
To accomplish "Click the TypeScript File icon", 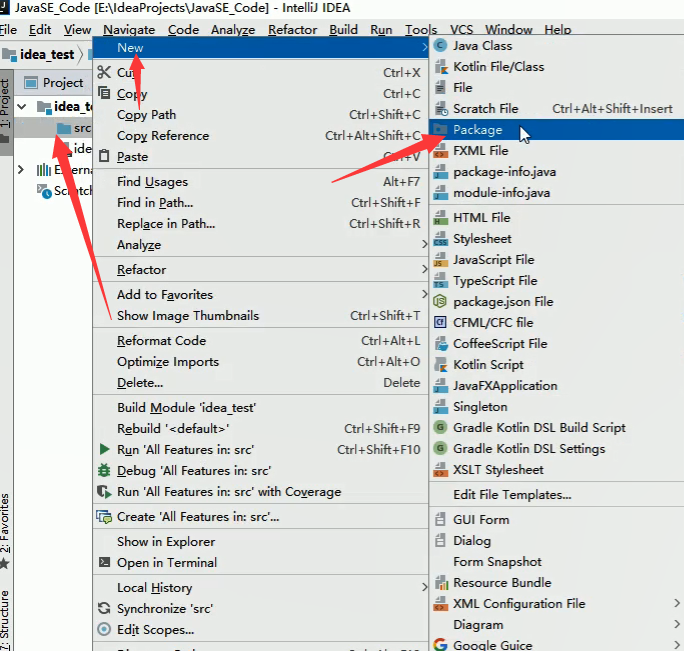I will [441, 281].
